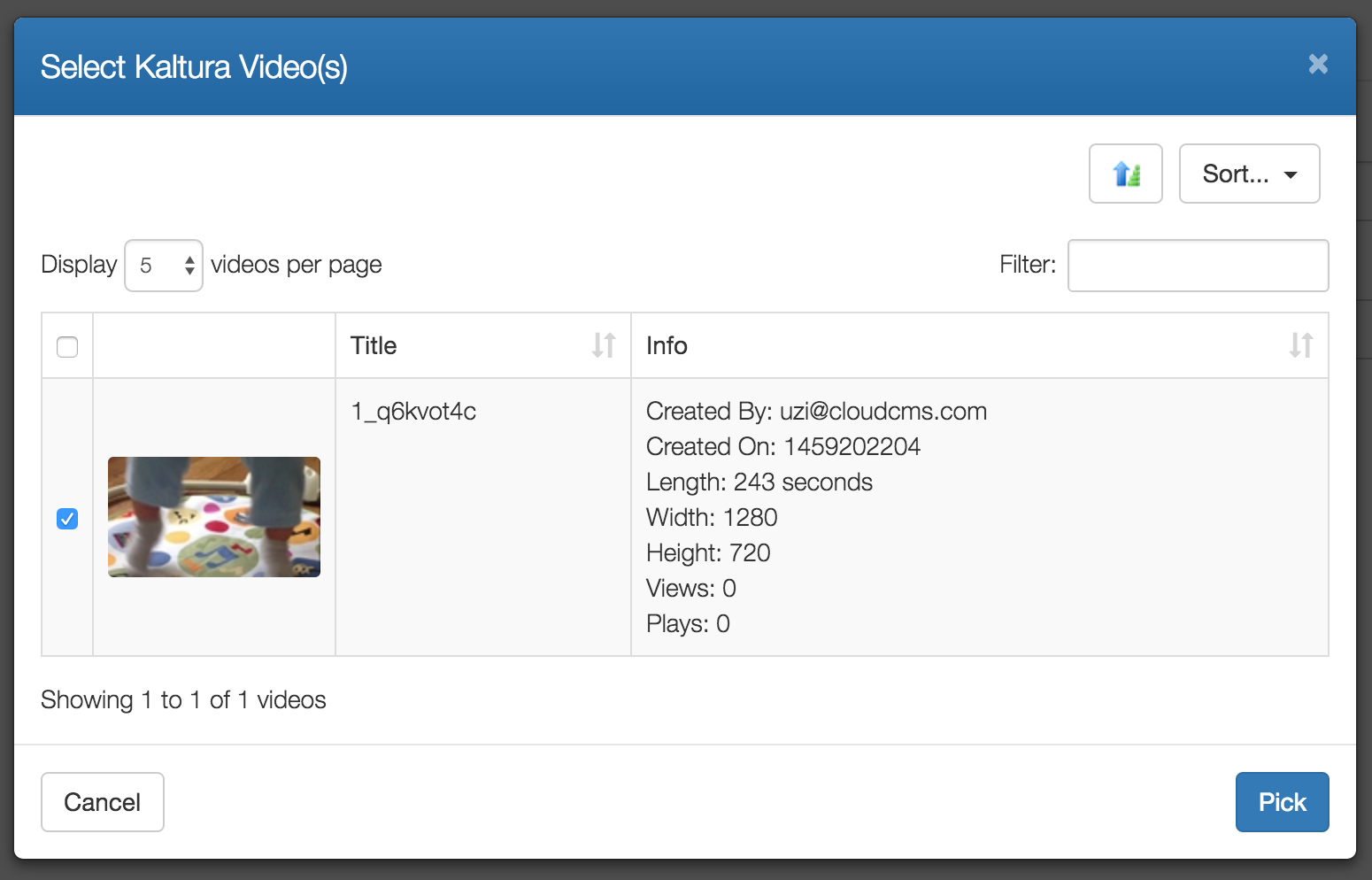Click into the Filter text field
The image size is (1372, 880).
(1197, 266)
